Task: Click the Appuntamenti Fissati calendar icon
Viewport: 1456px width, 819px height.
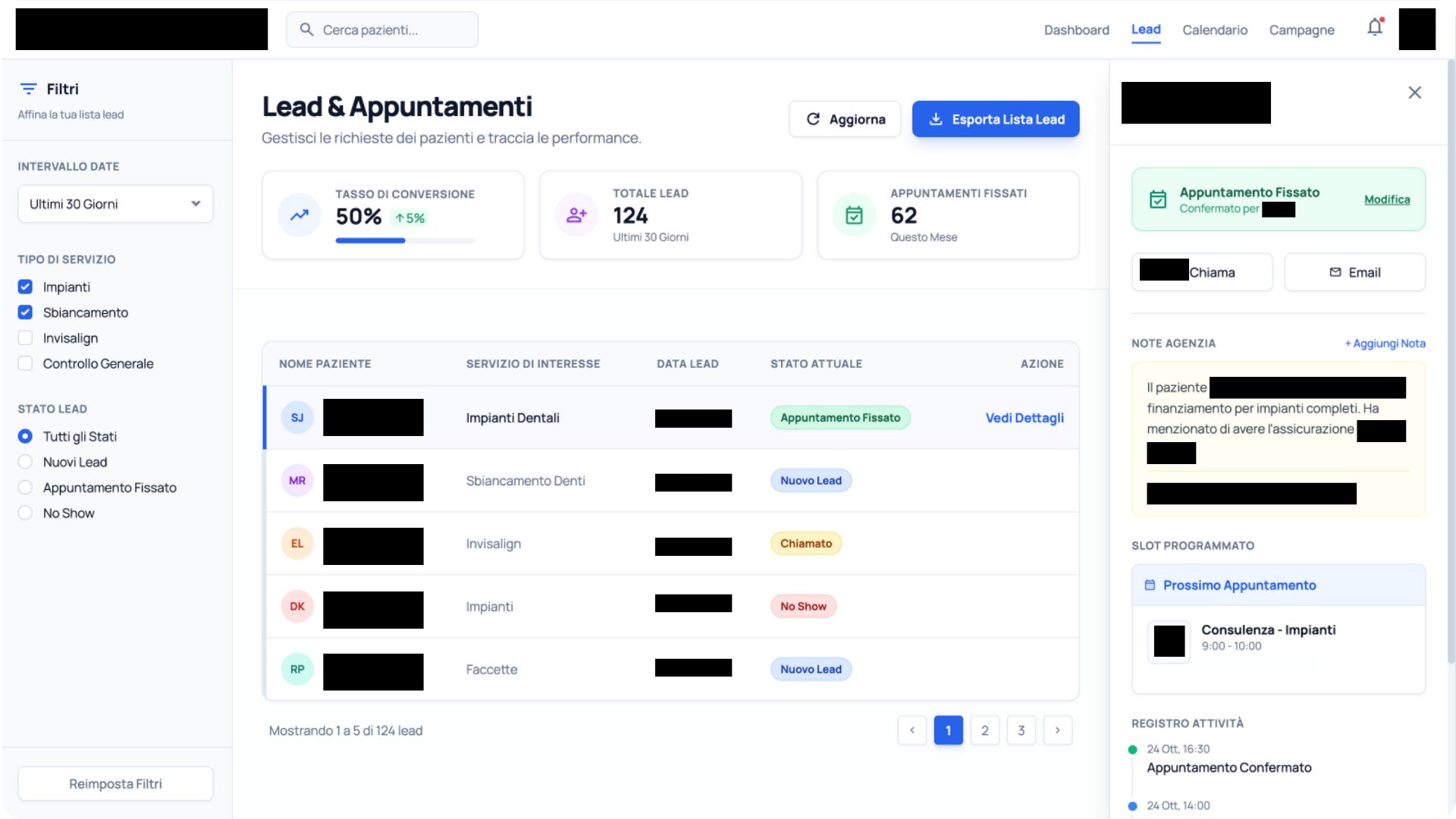Action: (x=855, y=215)
